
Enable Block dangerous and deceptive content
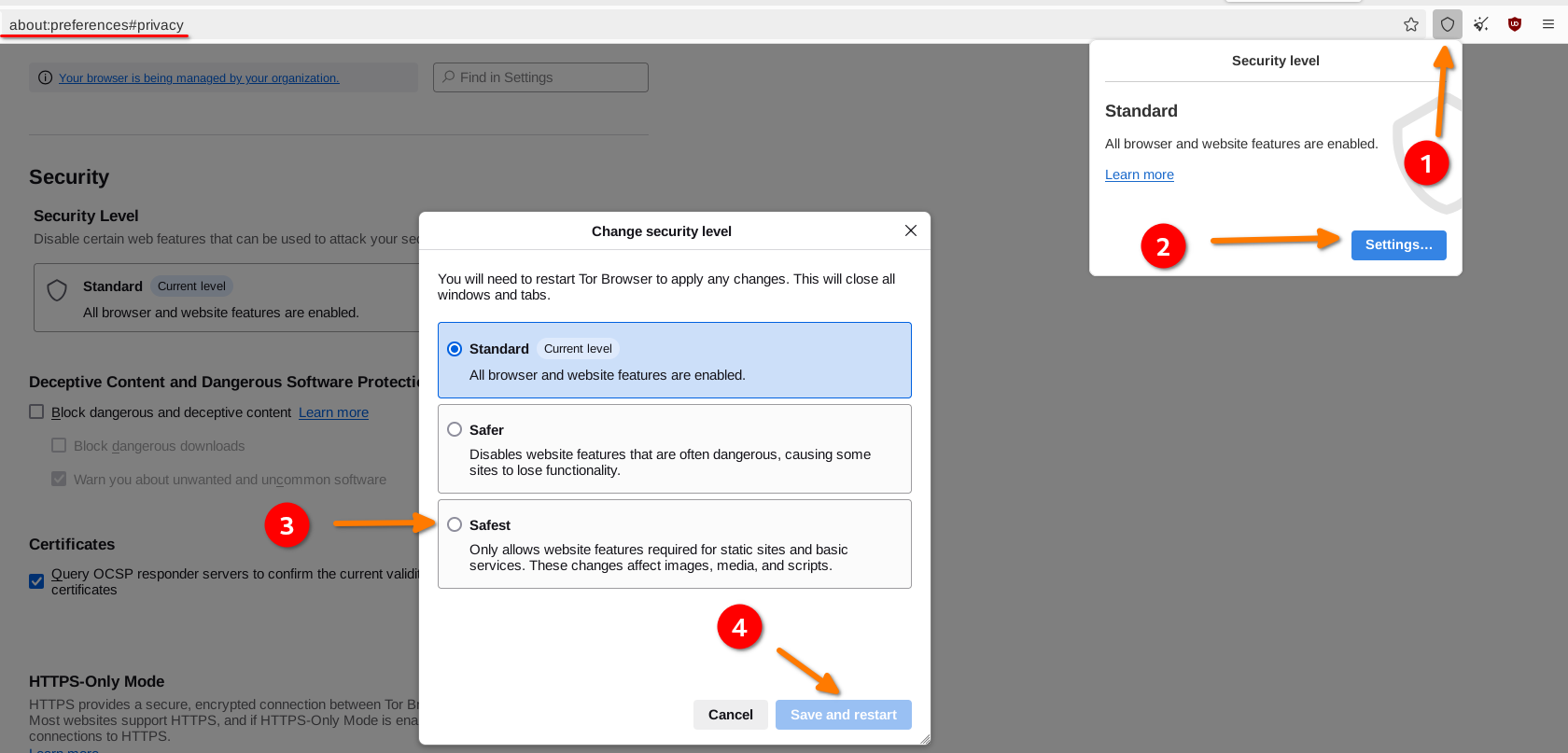36,411
